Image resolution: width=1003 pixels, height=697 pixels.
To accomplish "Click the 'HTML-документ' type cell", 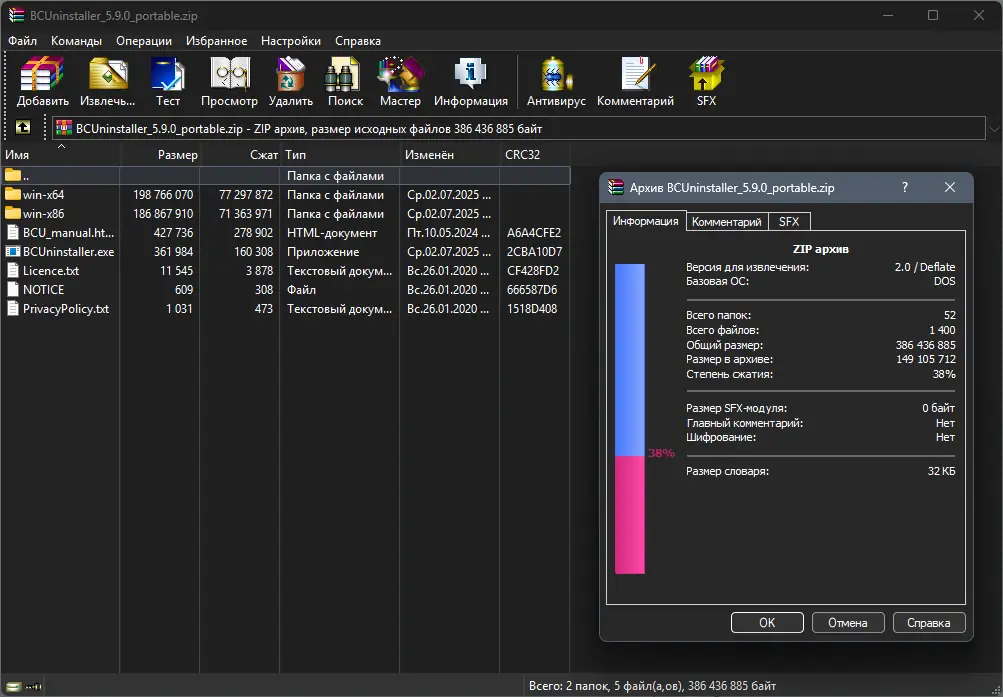I will (x=332, y=233).
